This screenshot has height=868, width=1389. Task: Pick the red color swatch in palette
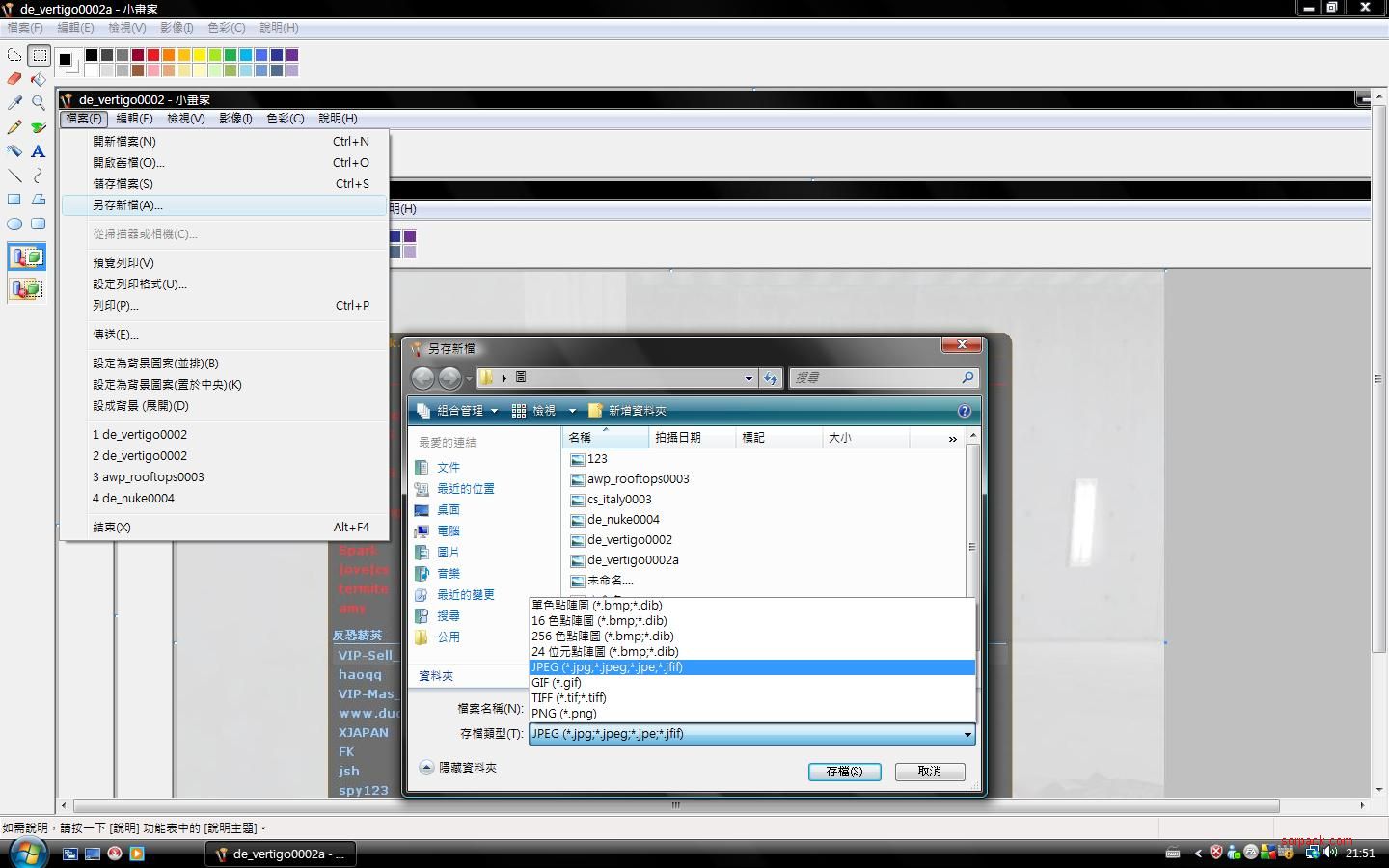click(153, 55)
